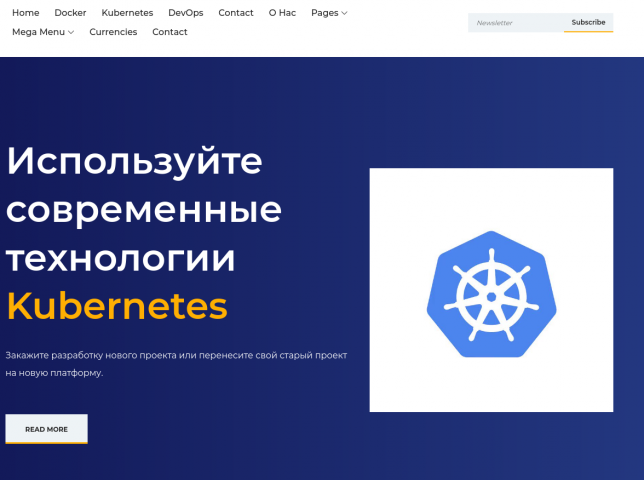This screenshot has width=644, height=480.
Task: Click the paragraph starting 'Закажите разработку'
Action: [x=176, y=364]
